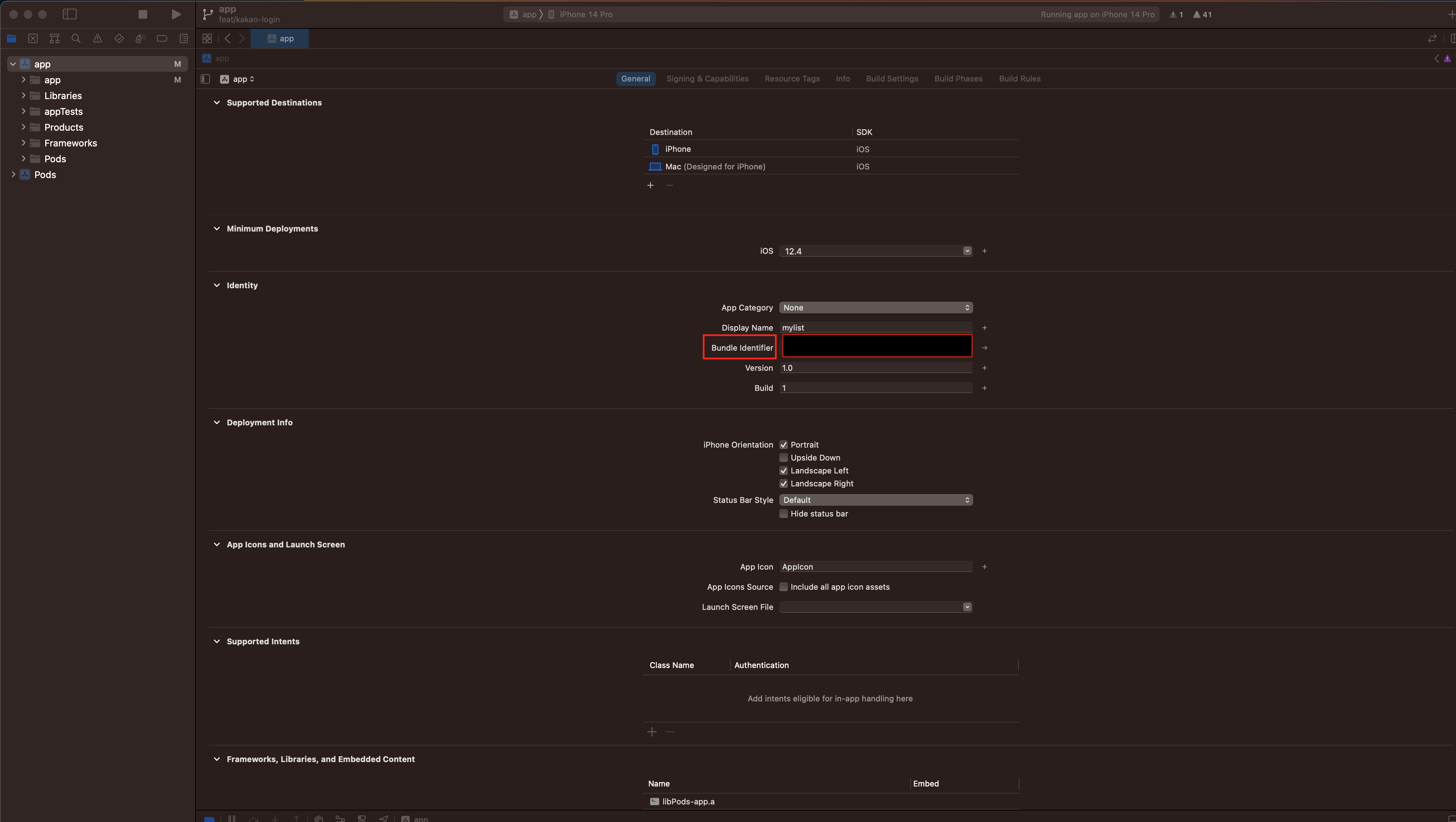Click the iPhone 14 Pro destination selector
The image size is (1456, 822).
tap(585, 15)
